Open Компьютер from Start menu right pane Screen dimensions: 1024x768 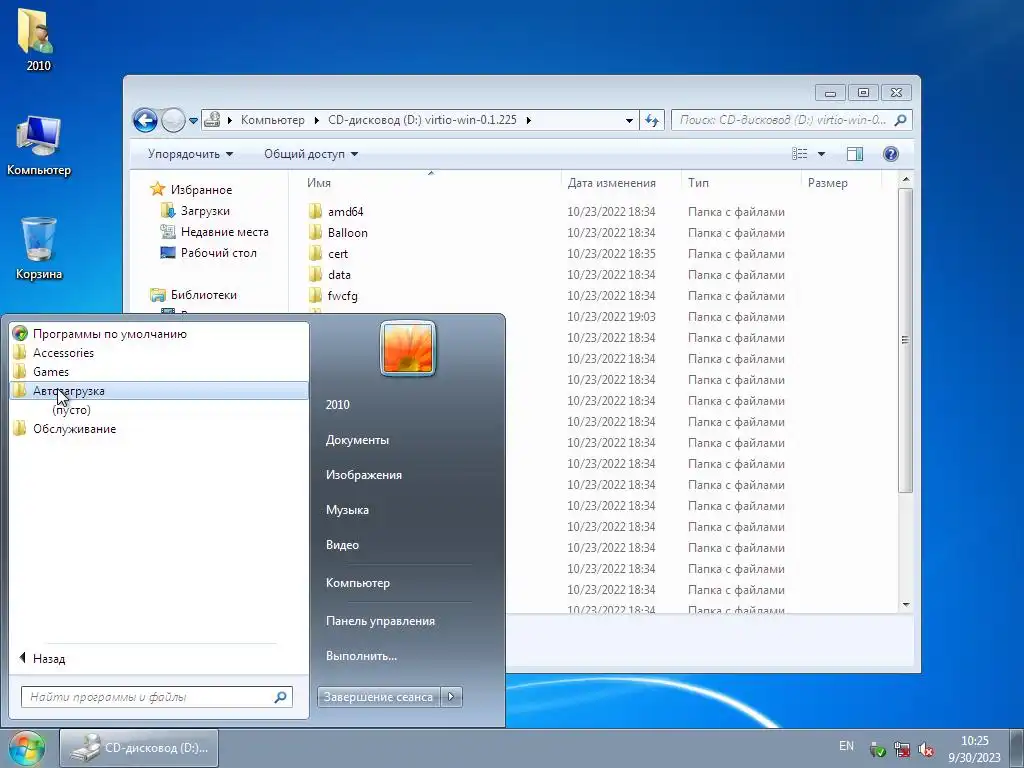358,583
